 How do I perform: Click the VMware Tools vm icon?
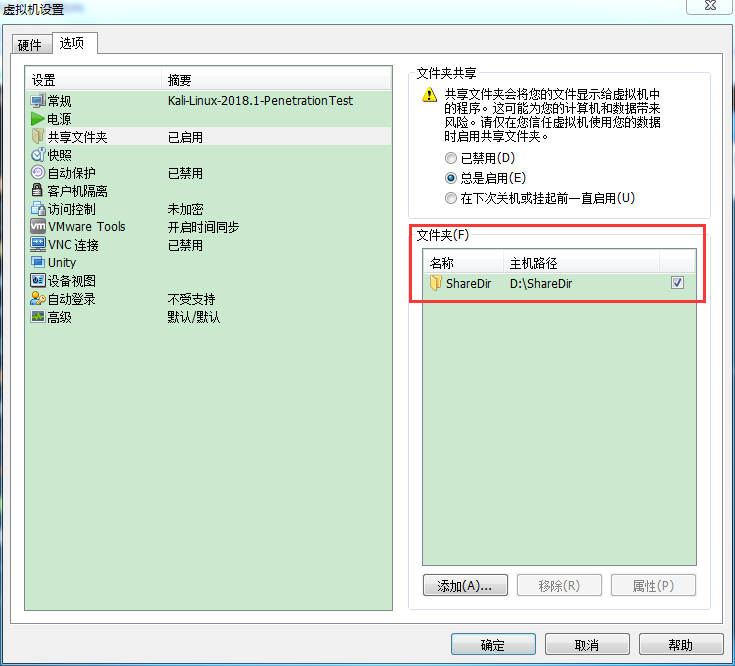pos(38,227)
